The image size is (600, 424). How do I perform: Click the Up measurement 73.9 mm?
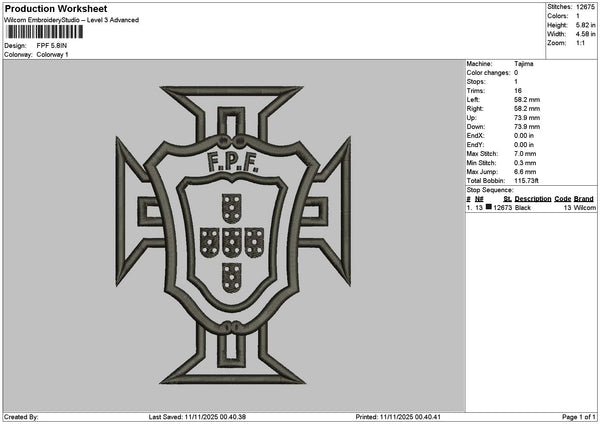point(527,117)
